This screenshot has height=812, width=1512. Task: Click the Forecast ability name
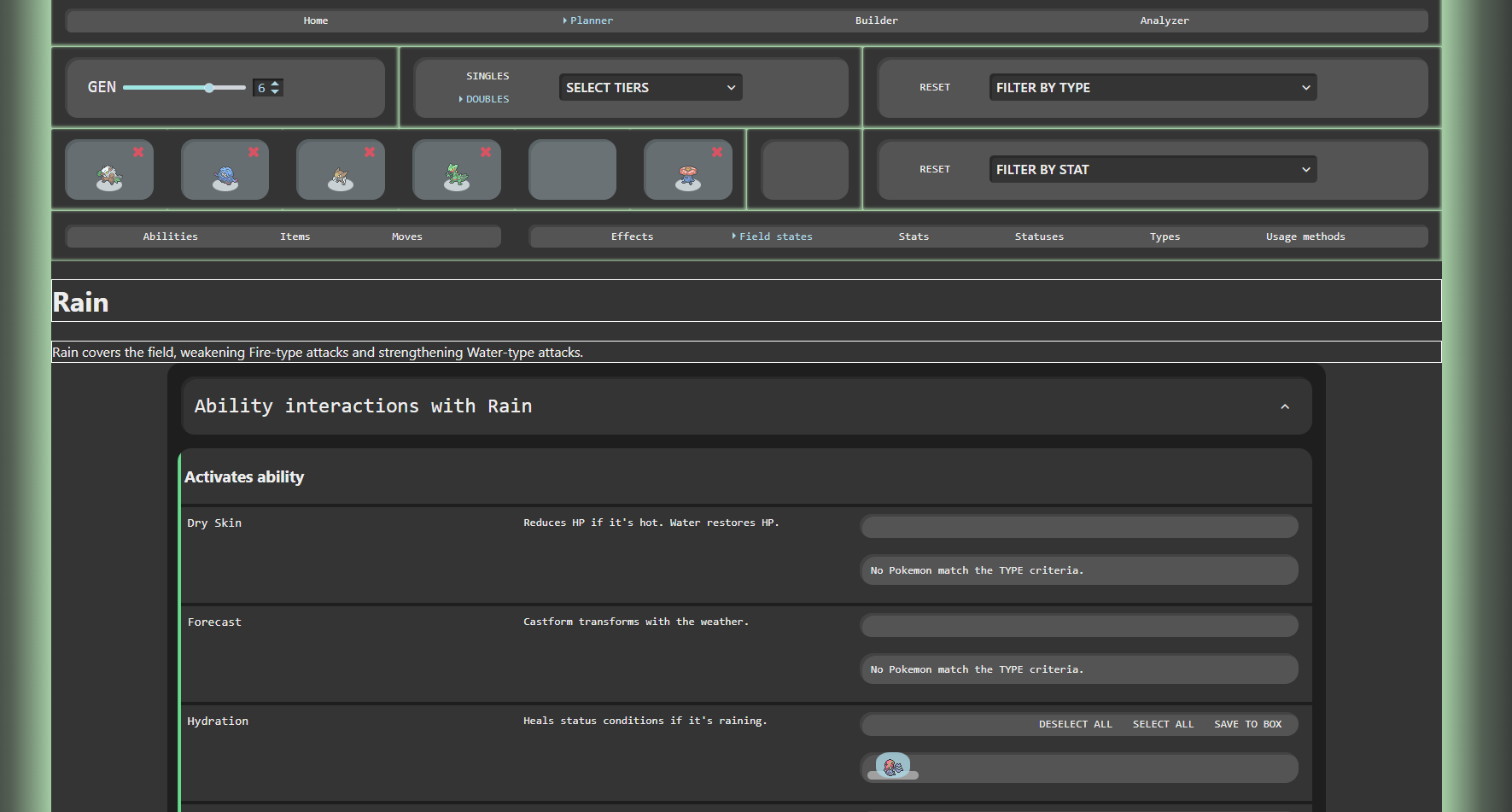214,622
